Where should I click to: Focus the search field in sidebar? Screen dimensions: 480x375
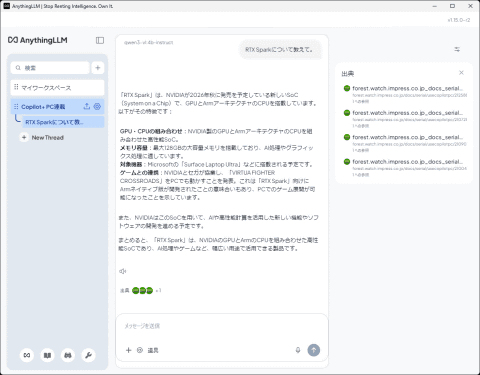(50, 68)
